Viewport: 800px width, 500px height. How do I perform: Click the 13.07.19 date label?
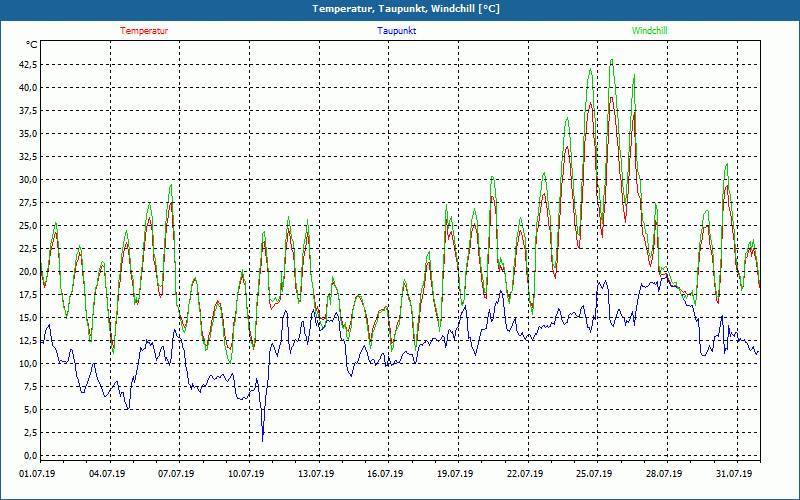[316, 473]
